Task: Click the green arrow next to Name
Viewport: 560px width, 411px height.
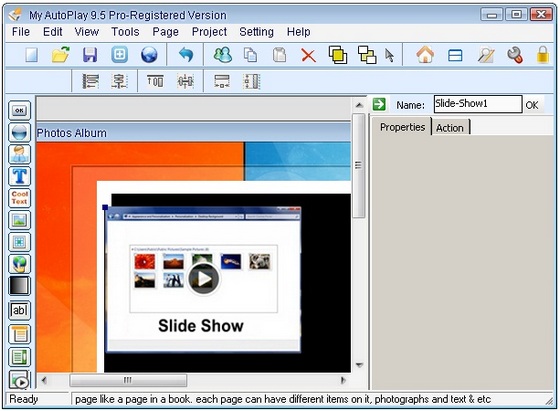Action: tap(379, 104)
